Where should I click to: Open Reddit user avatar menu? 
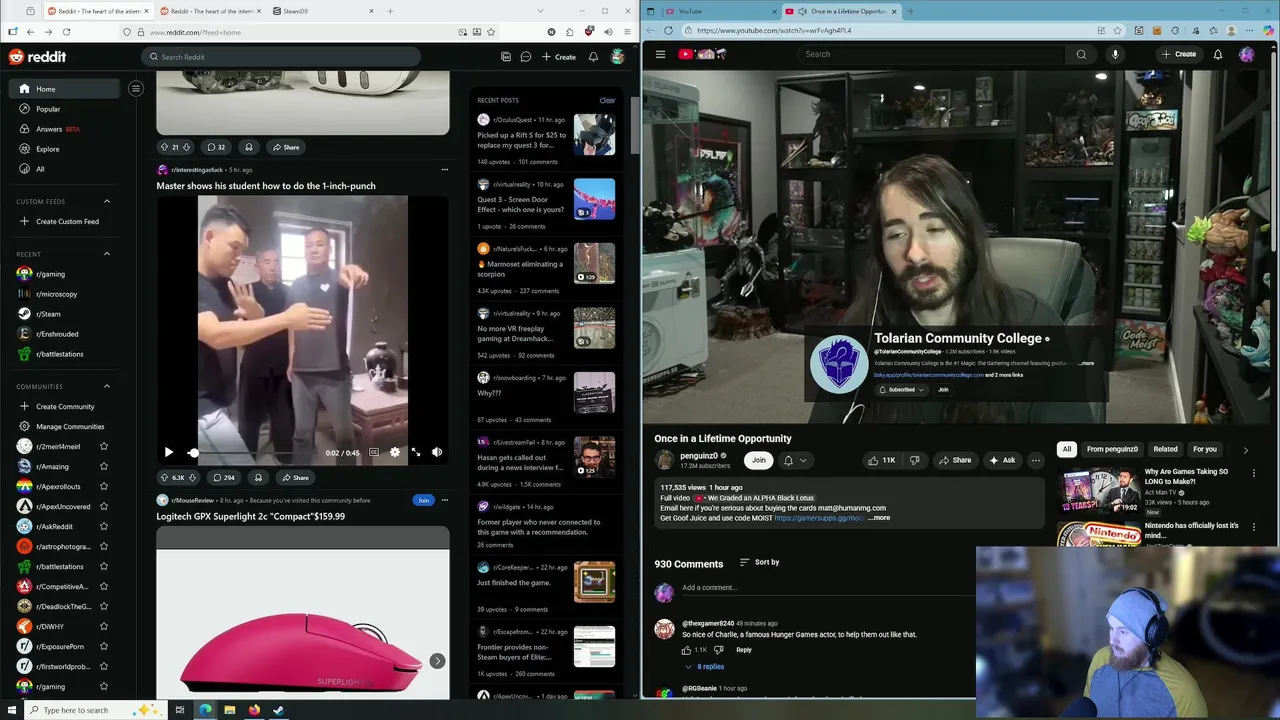click(x=618, y=57)
